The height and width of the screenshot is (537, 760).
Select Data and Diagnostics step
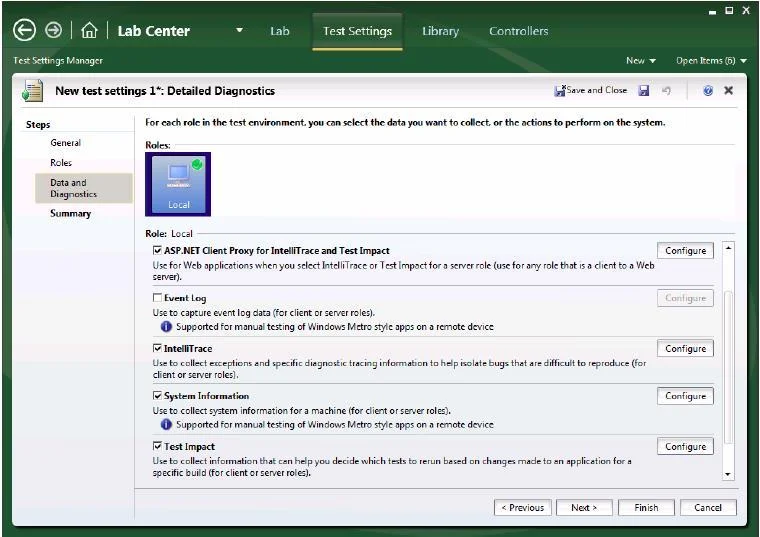point(84,188)
